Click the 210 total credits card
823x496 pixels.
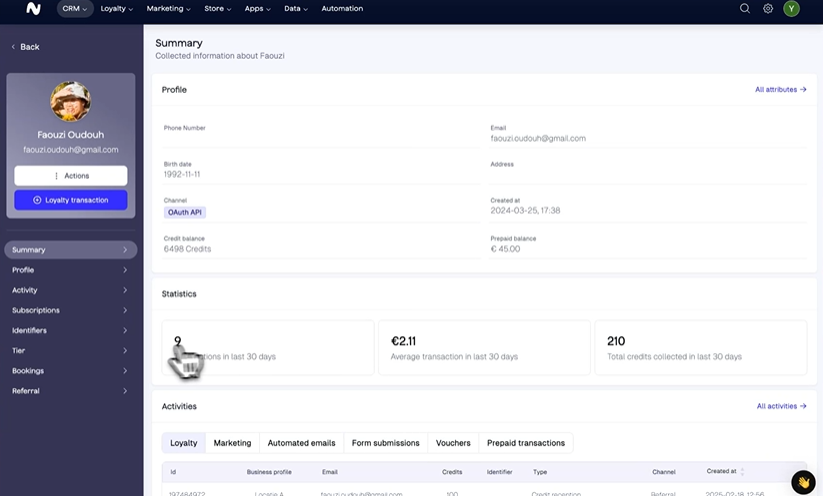click(701, 347)
